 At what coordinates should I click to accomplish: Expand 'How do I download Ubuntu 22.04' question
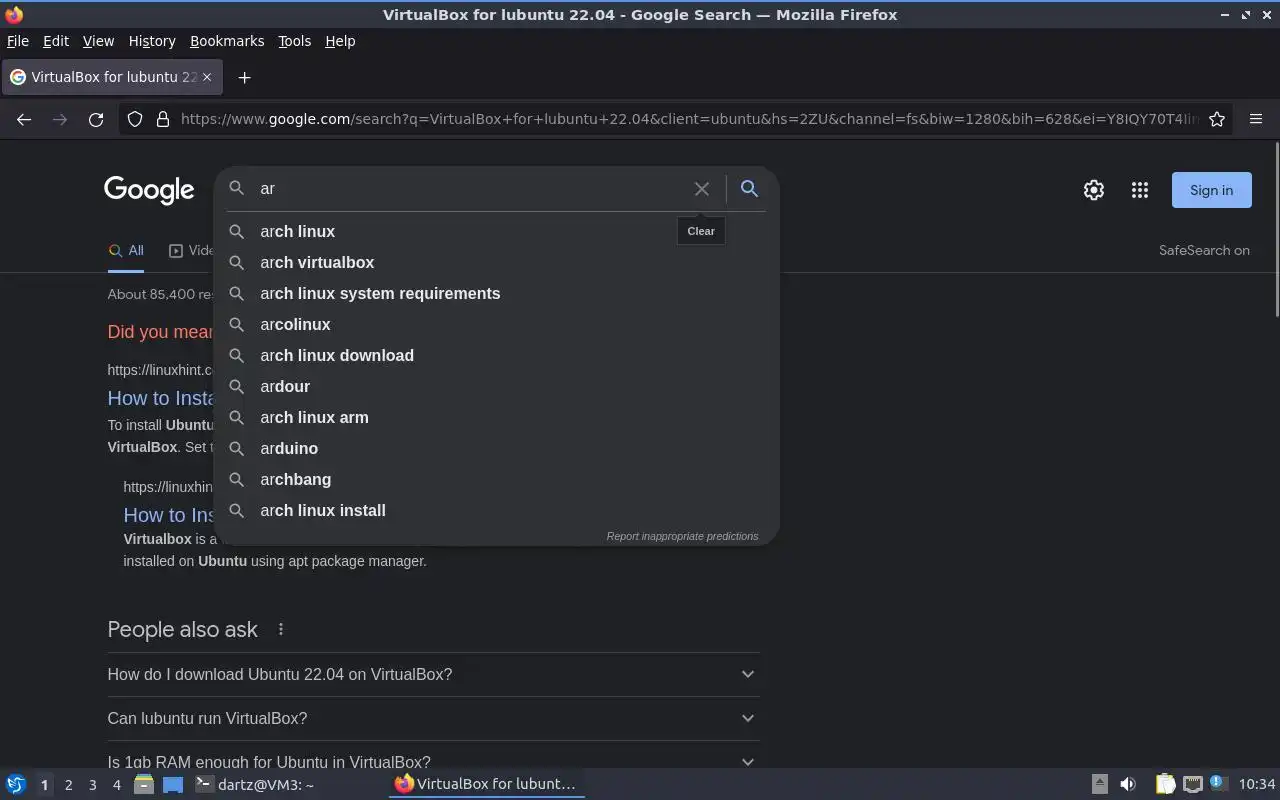(433, 674)
